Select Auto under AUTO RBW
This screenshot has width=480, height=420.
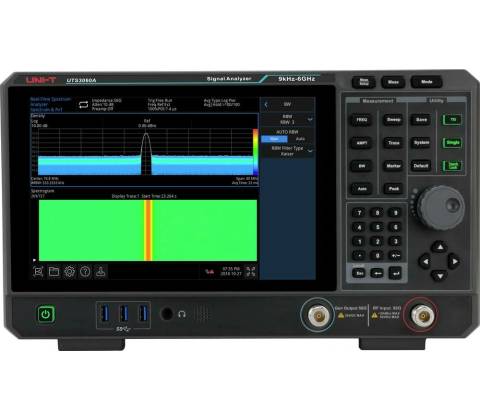pos(300,139)
